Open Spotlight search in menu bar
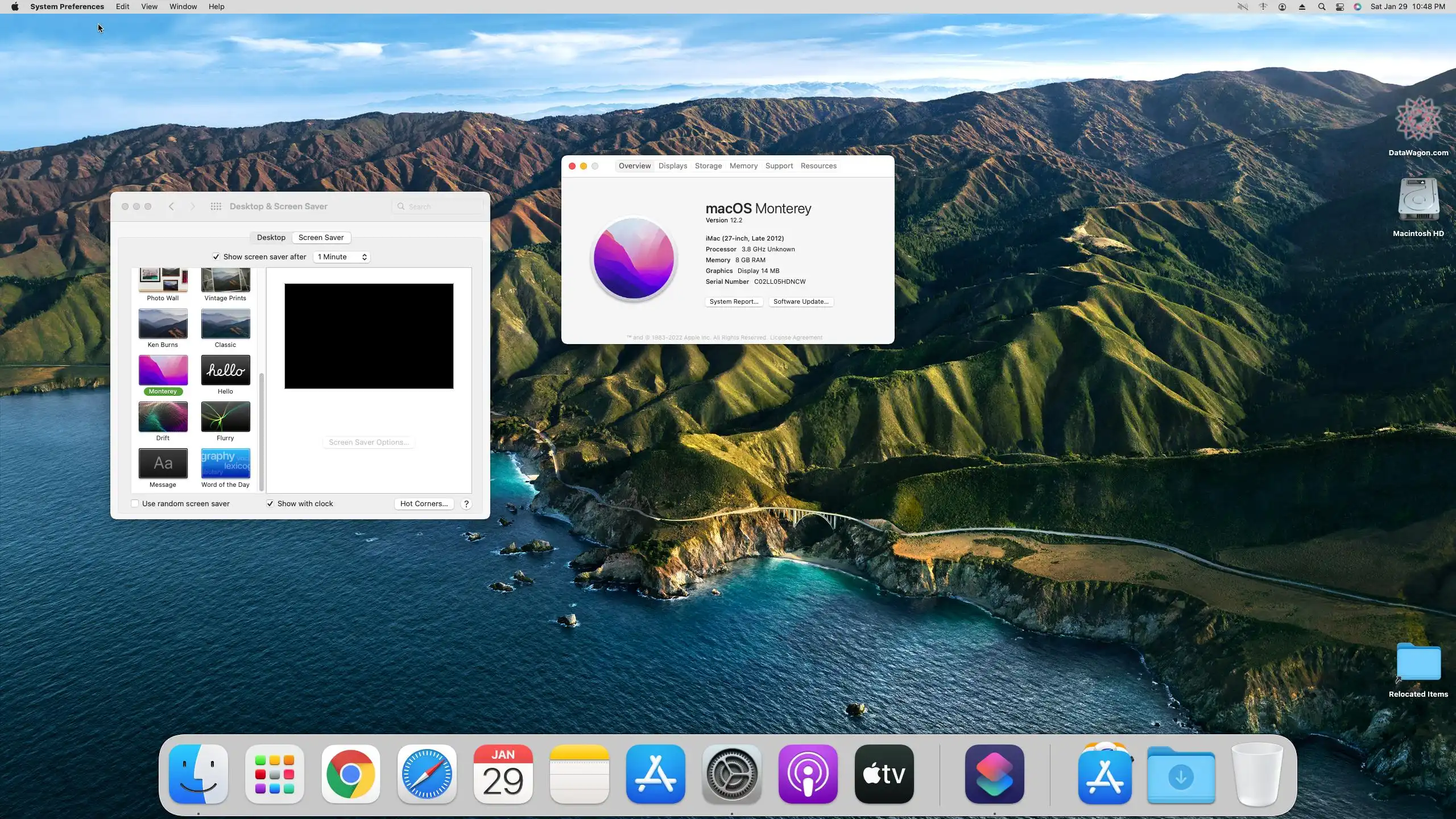Viewport: 1456px width, 819px height. pyautogui.click(x=1321, y=7)
